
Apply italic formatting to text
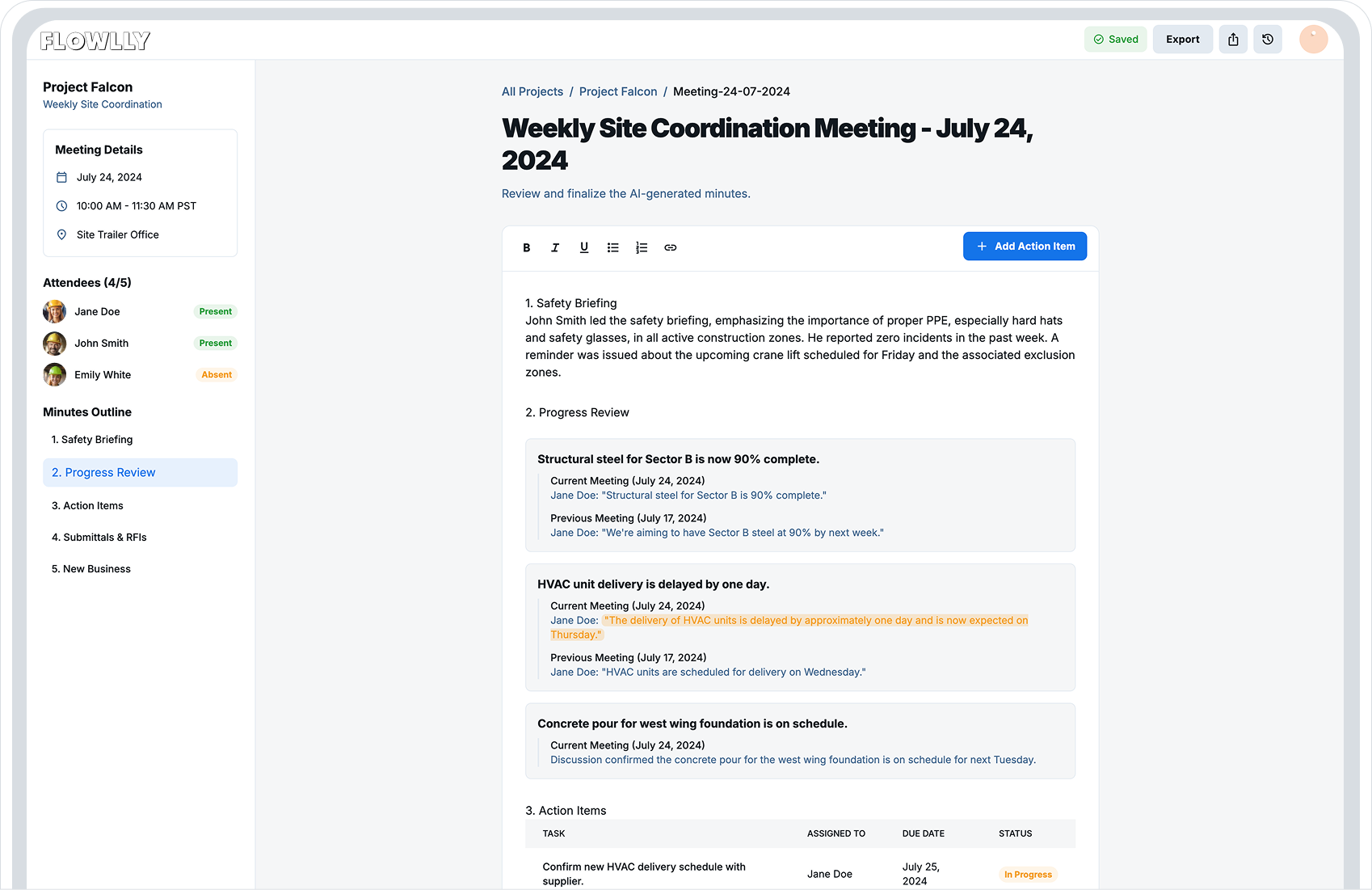(x=555, y=247)
